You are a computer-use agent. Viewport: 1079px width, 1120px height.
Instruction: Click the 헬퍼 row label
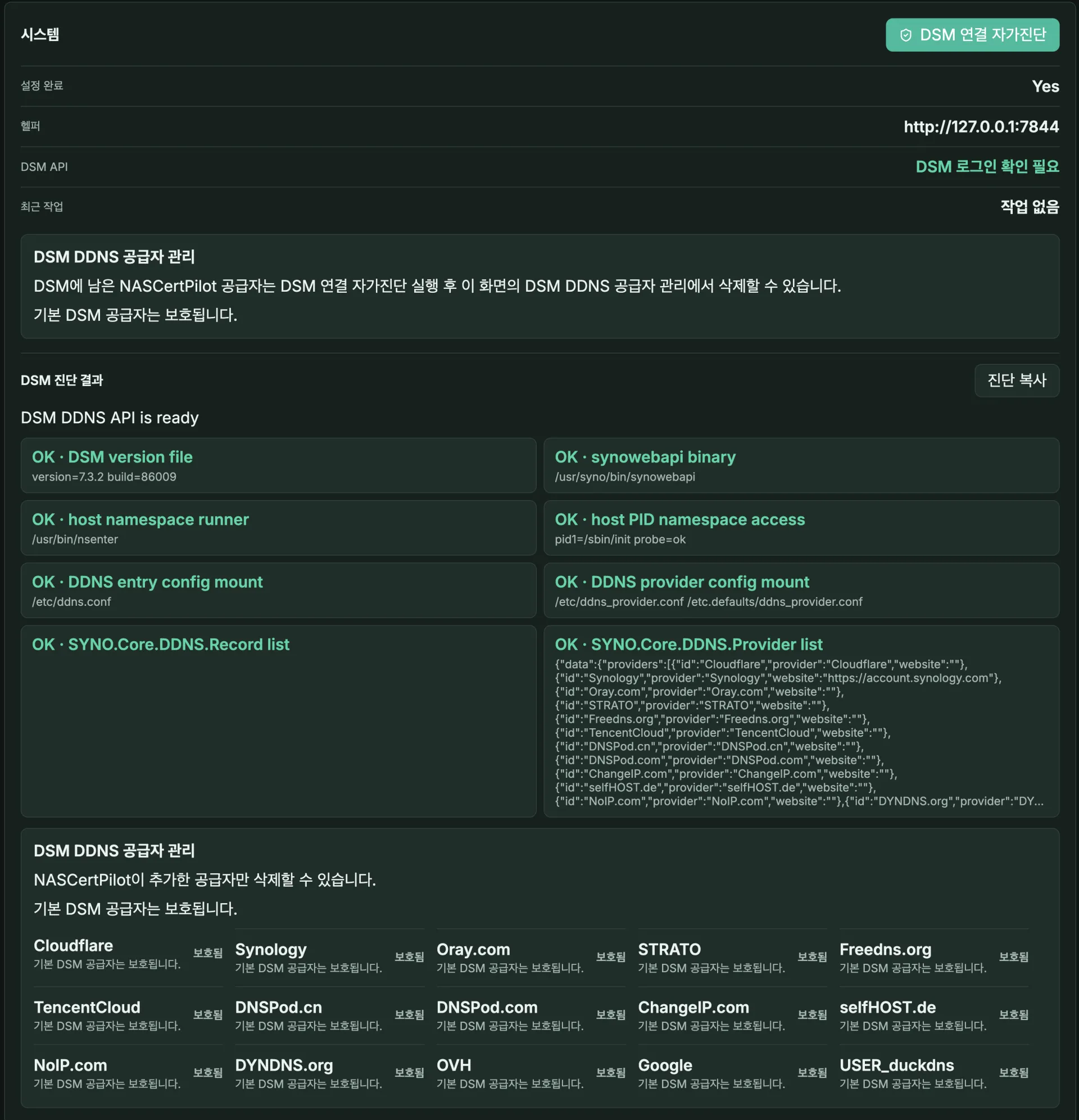point(30,126)
